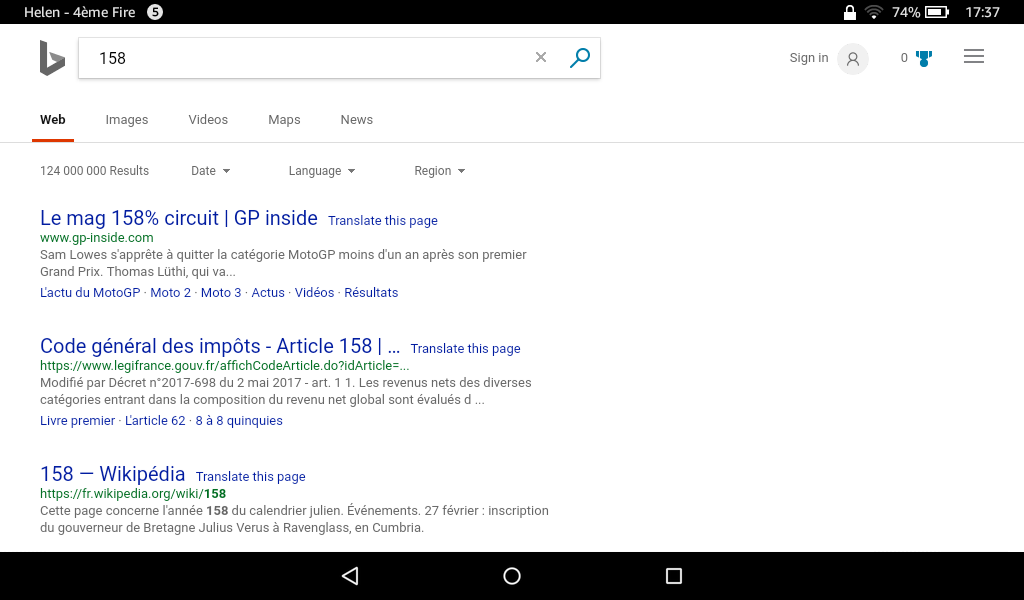Image resolution: width=1024 pixels, height=600 pixels.
Task: Open the rewards trophy icon
Action: pyautogui.click(x=923, y=58)
